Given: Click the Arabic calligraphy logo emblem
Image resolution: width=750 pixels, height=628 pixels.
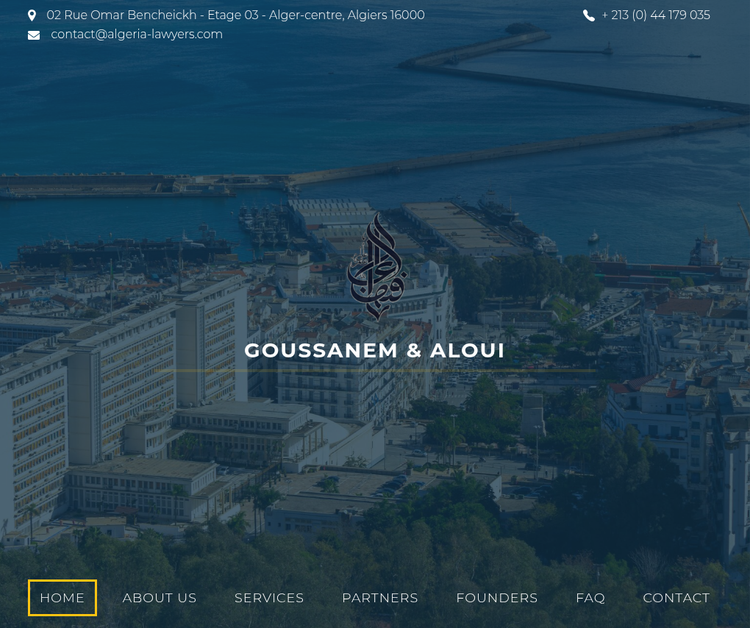Looking at the screenshot, I should (x=377, y=266).
